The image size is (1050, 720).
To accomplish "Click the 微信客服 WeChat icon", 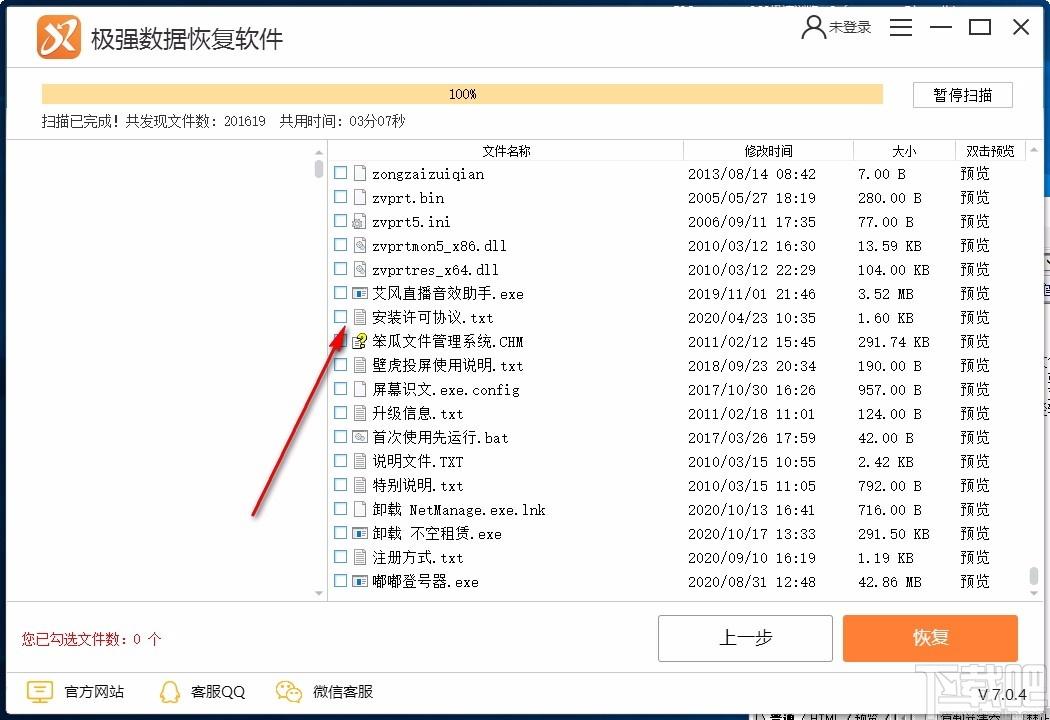I will [289, 691].
